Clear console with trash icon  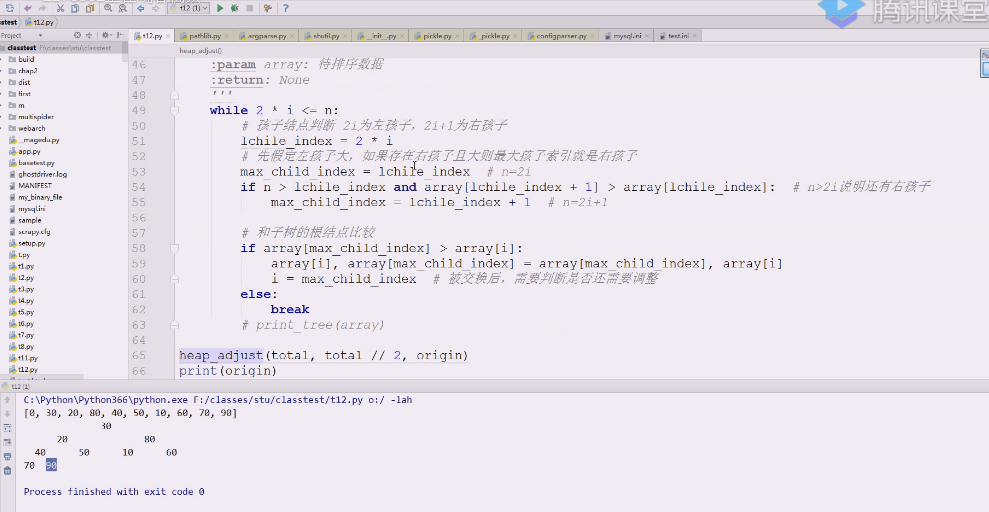8,470
